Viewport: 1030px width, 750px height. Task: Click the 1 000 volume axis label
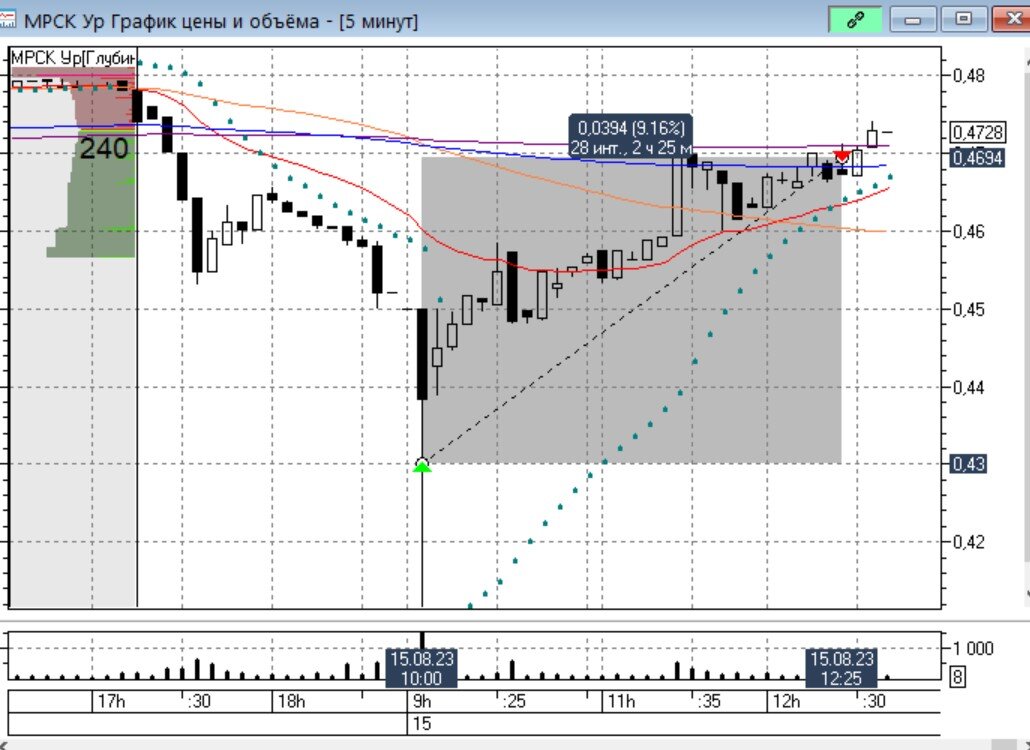click(x=973, y=648)
